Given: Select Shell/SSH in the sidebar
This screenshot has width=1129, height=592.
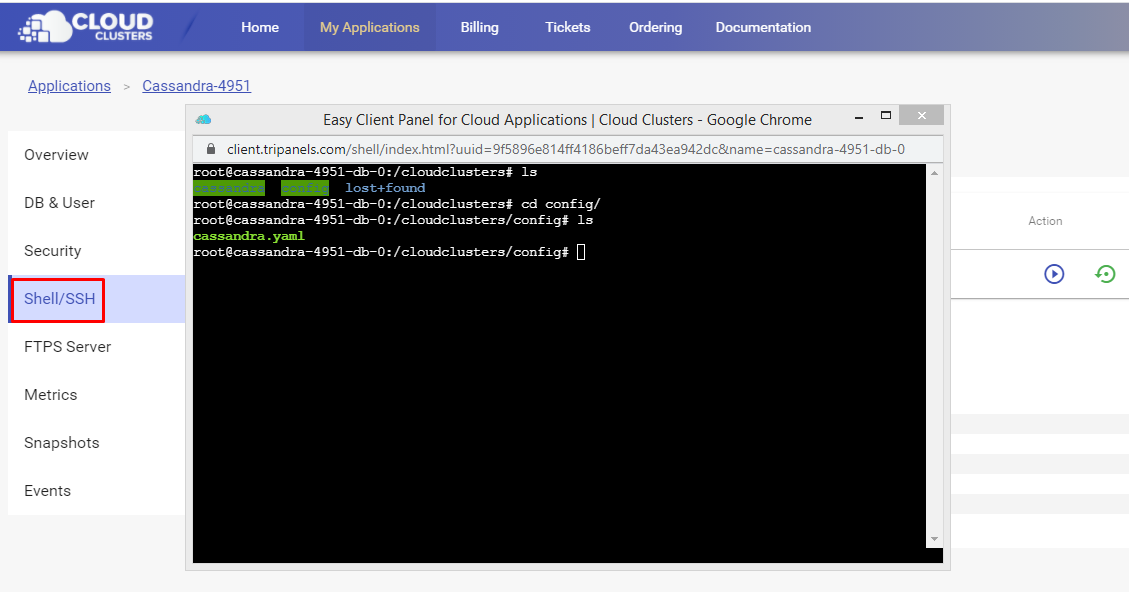Looking at the screenshot, I should point(96,299).
